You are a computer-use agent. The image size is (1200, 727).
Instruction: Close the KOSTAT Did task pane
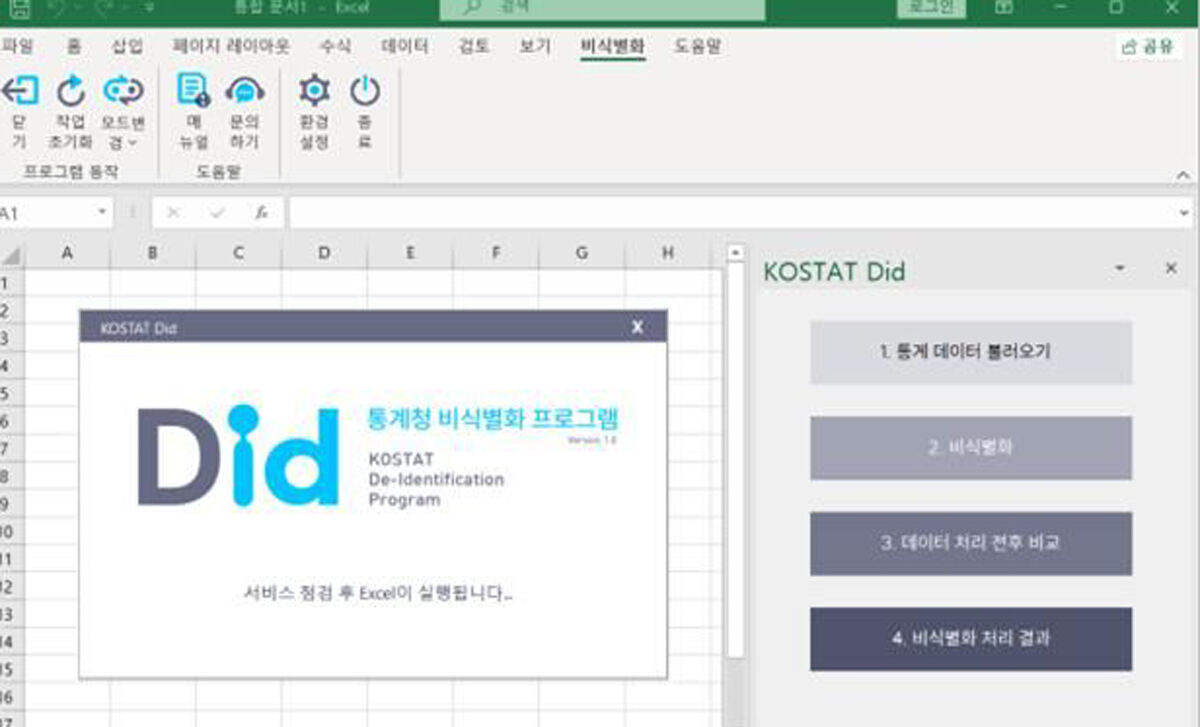tap(1171, 269)
